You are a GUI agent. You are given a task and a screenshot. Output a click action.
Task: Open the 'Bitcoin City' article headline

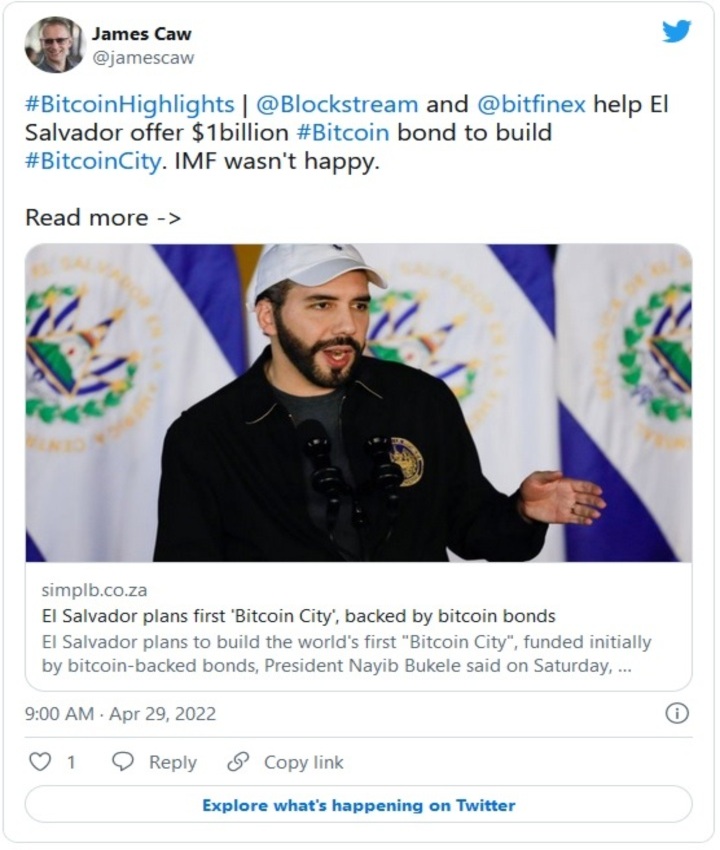[298, 615]
